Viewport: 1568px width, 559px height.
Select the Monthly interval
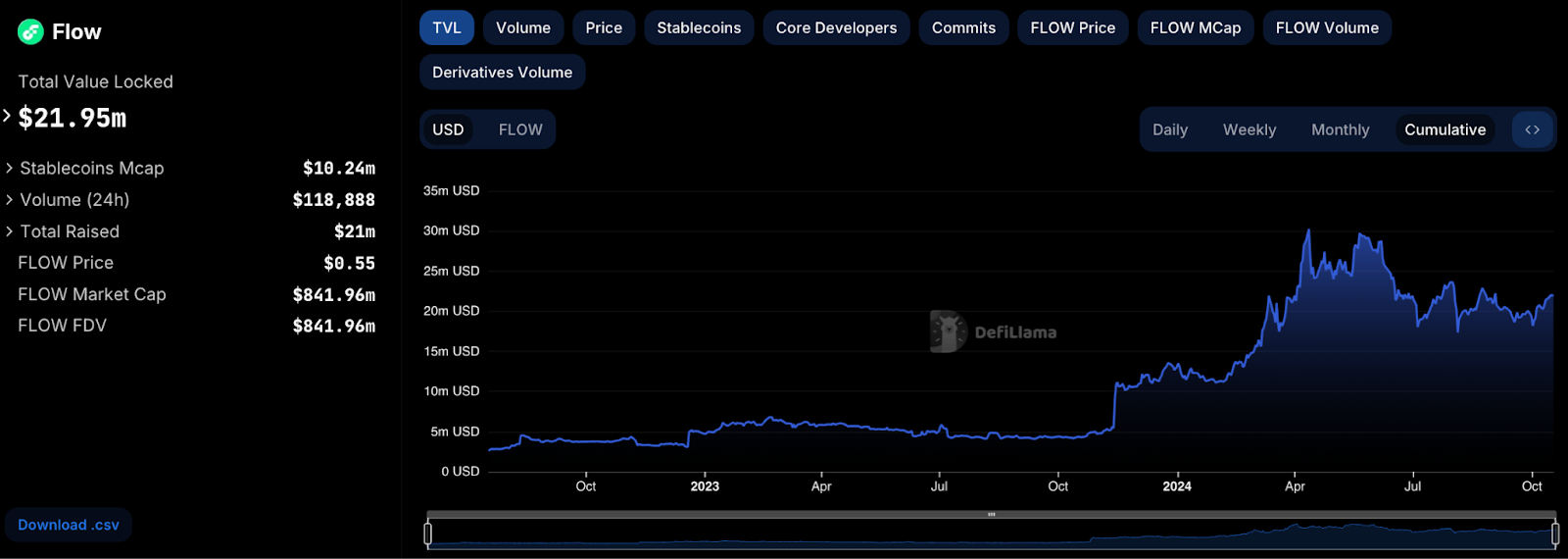1340,129
